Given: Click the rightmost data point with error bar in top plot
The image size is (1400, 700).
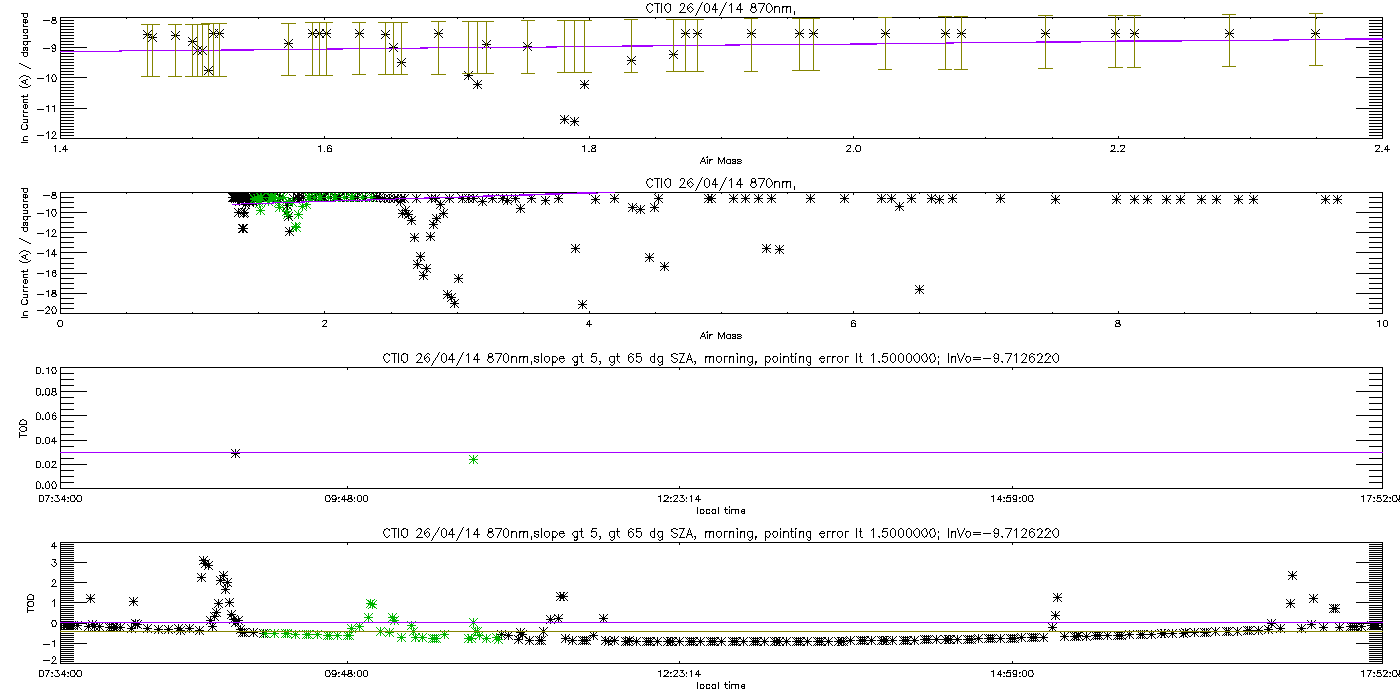Looking at the screenshot, I should tap(1316, 33).
